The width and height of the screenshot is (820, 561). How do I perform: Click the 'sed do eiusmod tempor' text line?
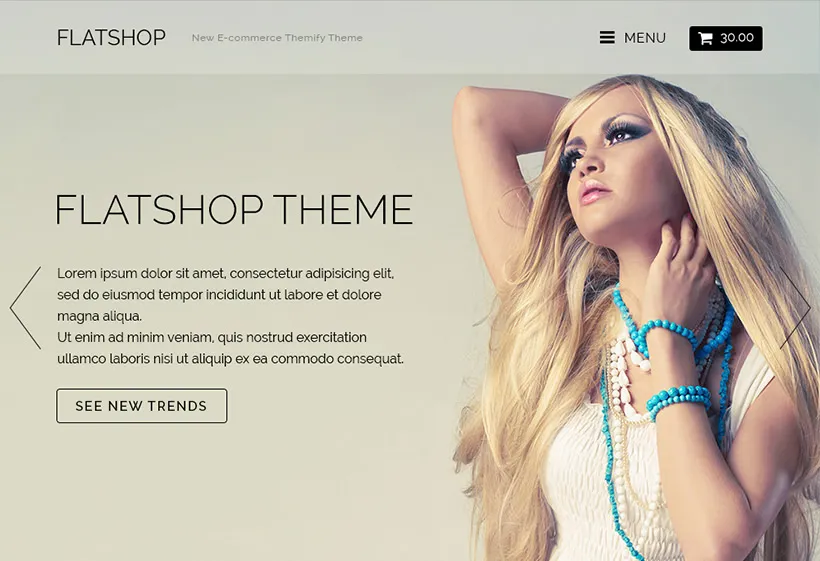(x=219, y=295)
